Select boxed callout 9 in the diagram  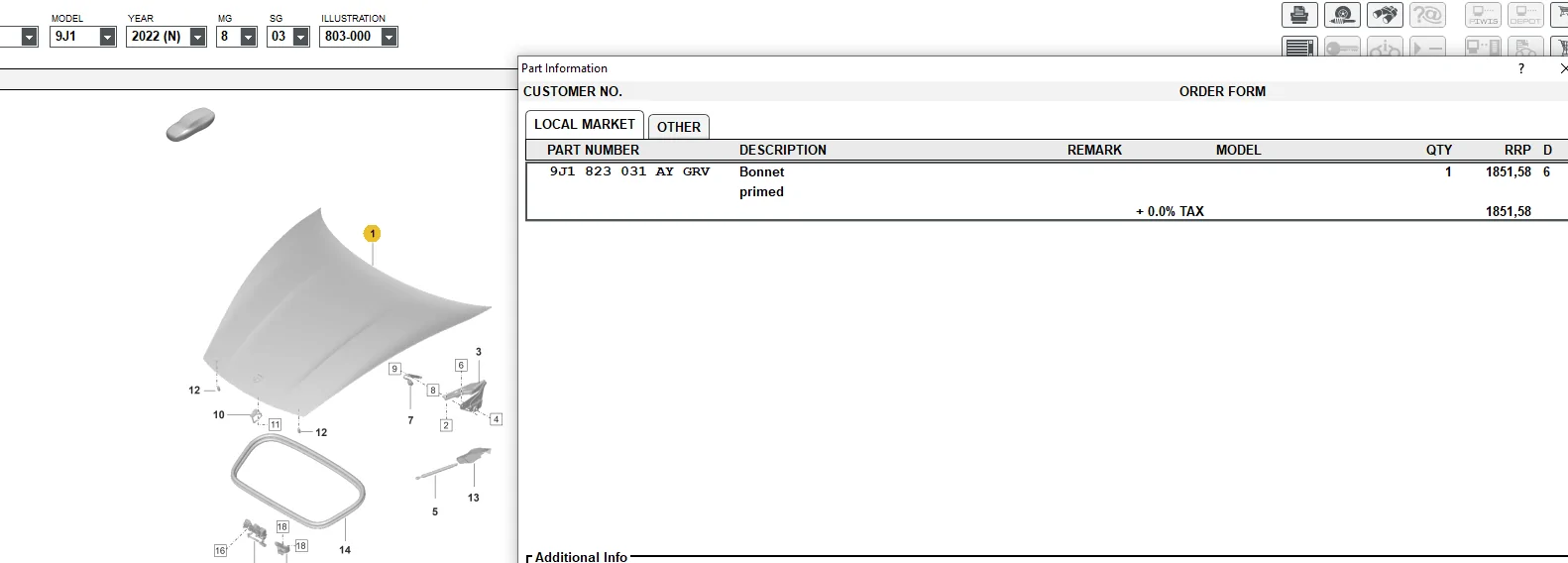click(394, 369)
